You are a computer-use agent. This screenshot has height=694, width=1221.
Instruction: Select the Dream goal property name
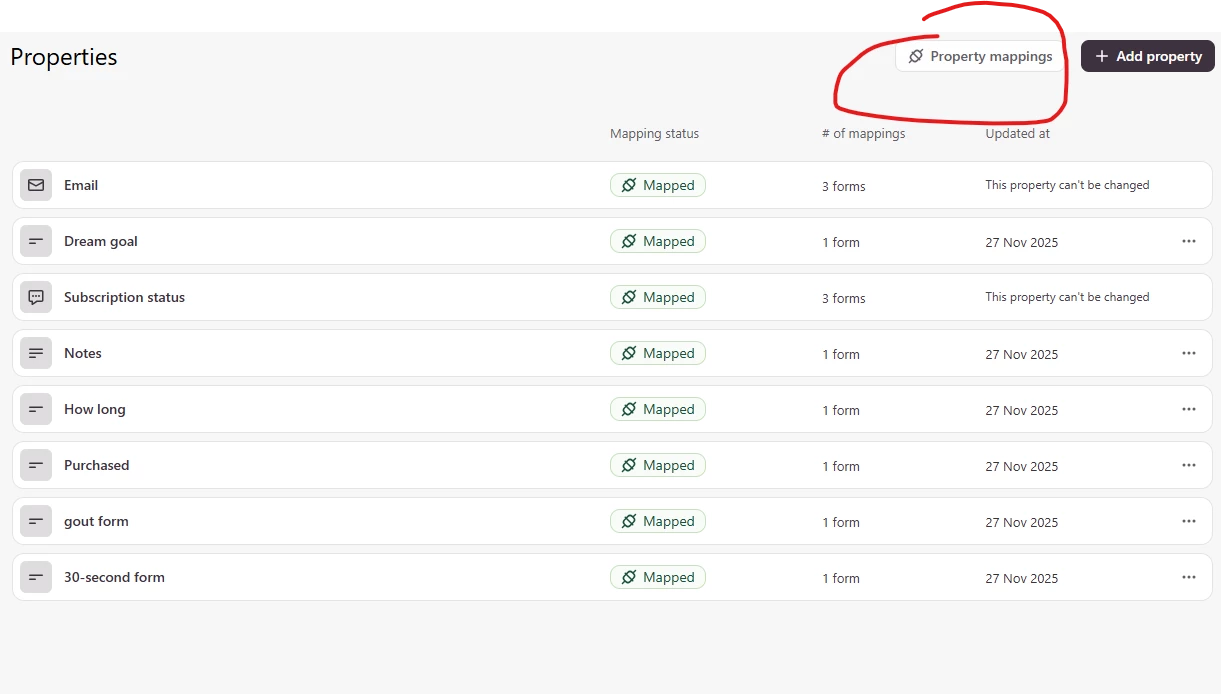[101, 241]
